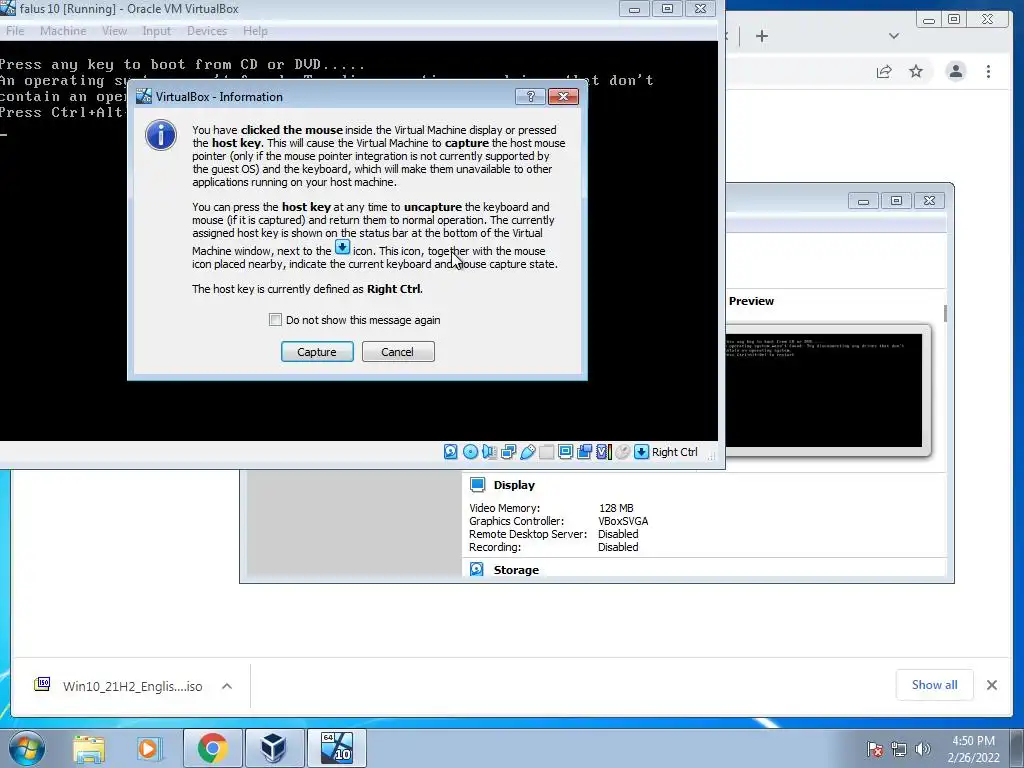Viewport: 1024px width, 768px height.
Task: Click the virtualization features V icon
Action: click(603, 452)
